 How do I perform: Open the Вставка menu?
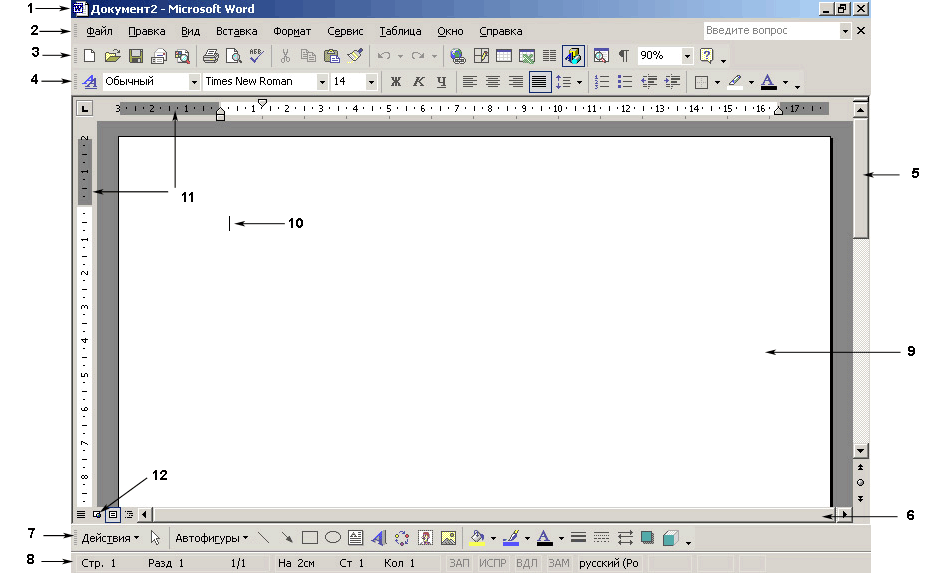237,31
